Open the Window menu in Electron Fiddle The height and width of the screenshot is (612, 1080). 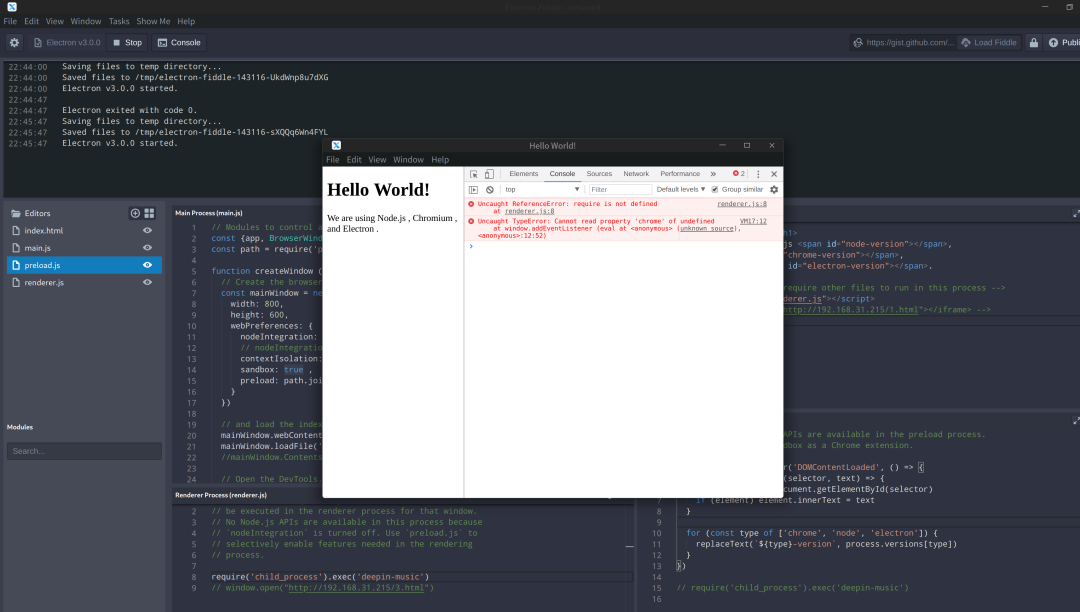coord(85,21)
